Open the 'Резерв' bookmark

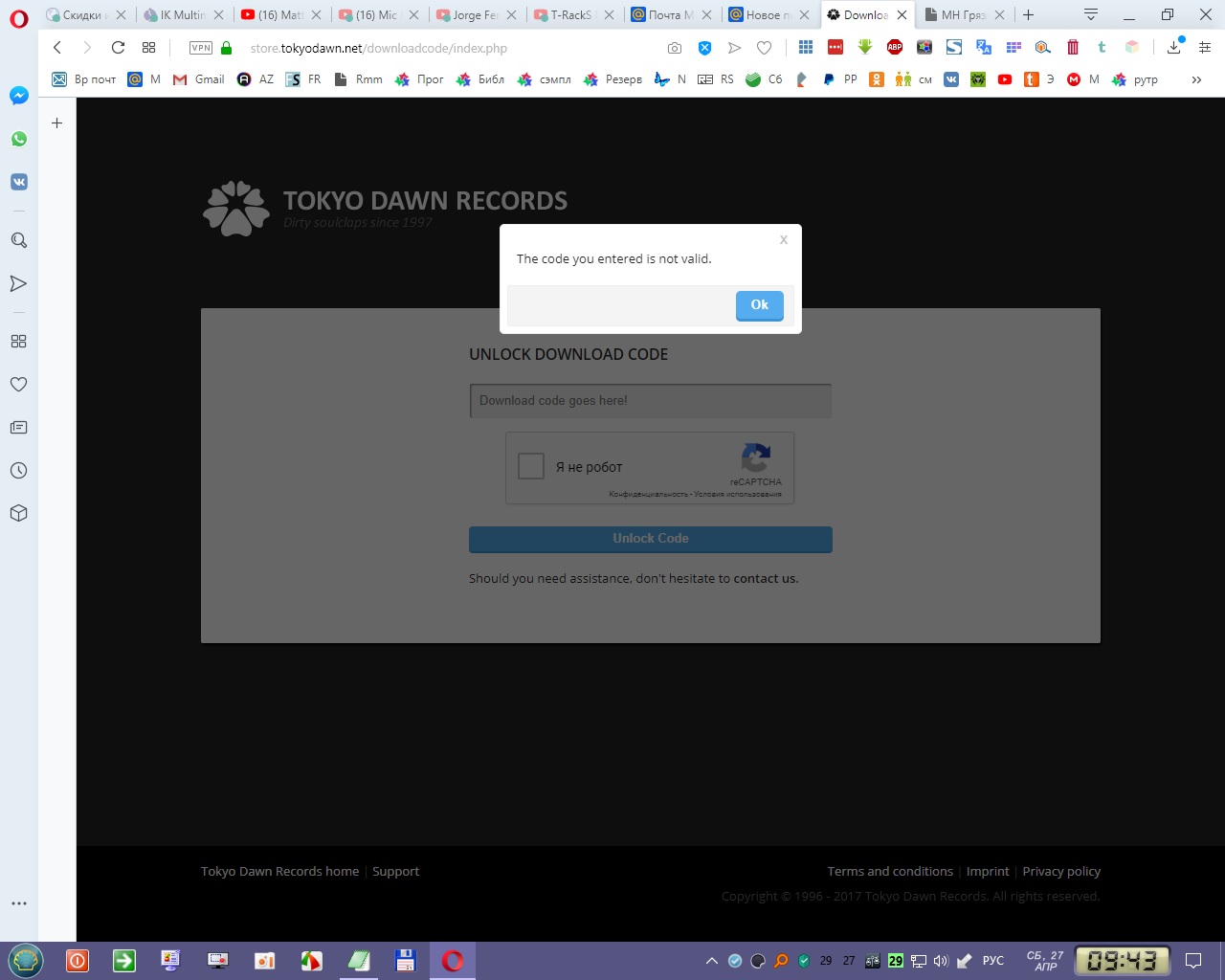click(x=613, y=79)
